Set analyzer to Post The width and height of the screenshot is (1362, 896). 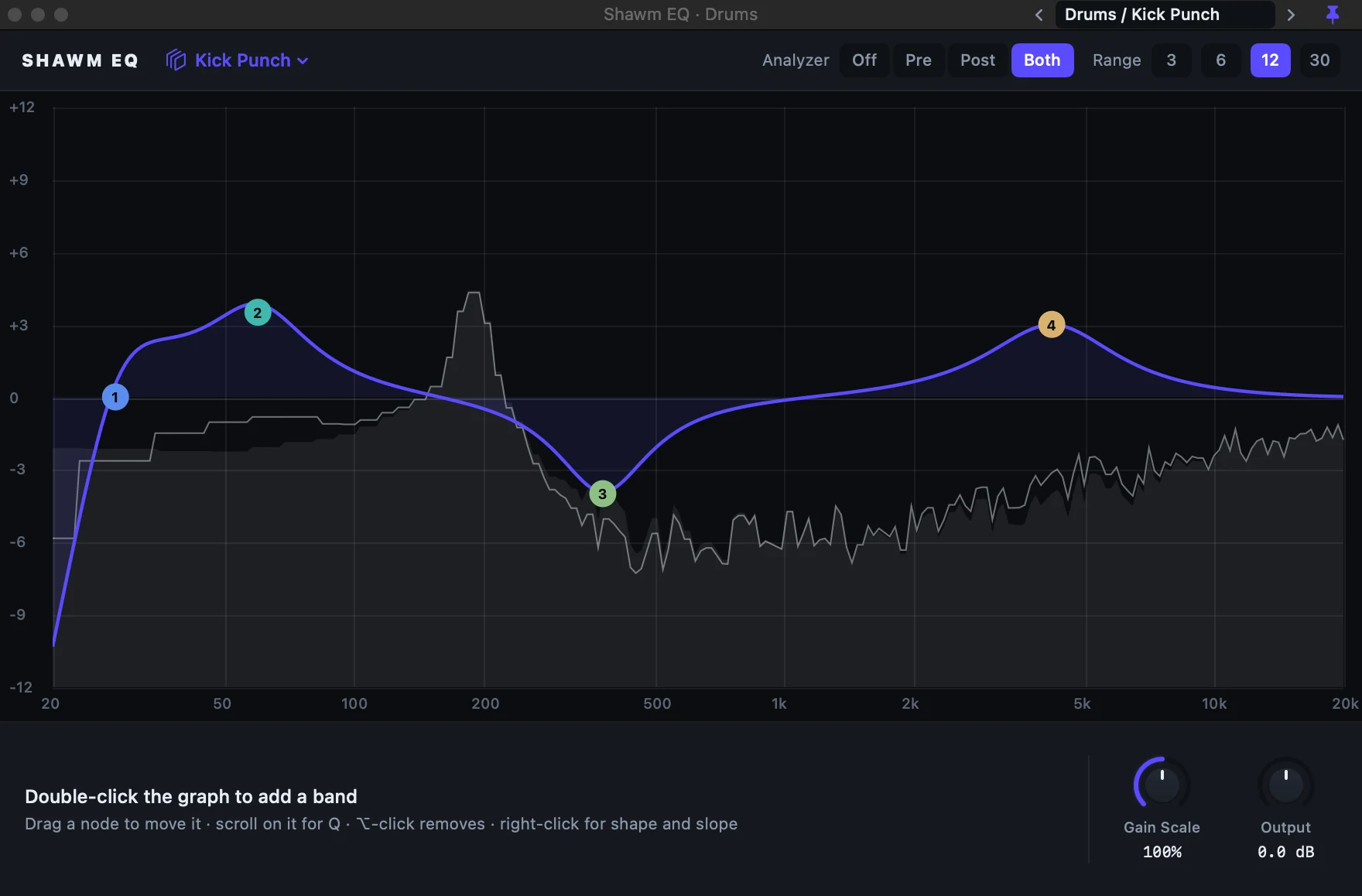[x=977, y=60]
